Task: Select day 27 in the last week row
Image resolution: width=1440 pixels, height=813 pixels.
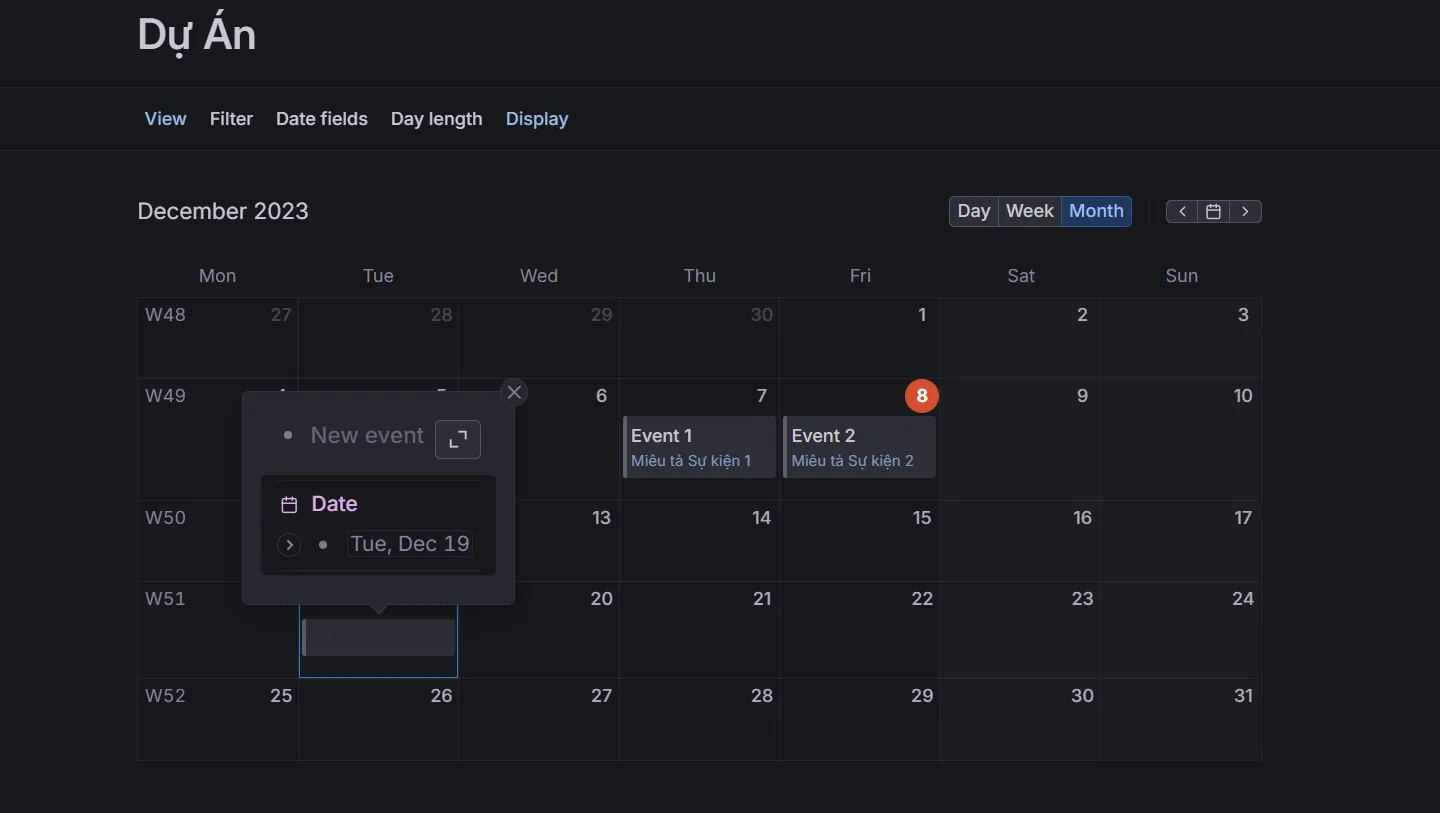Action: coord(601,696)
